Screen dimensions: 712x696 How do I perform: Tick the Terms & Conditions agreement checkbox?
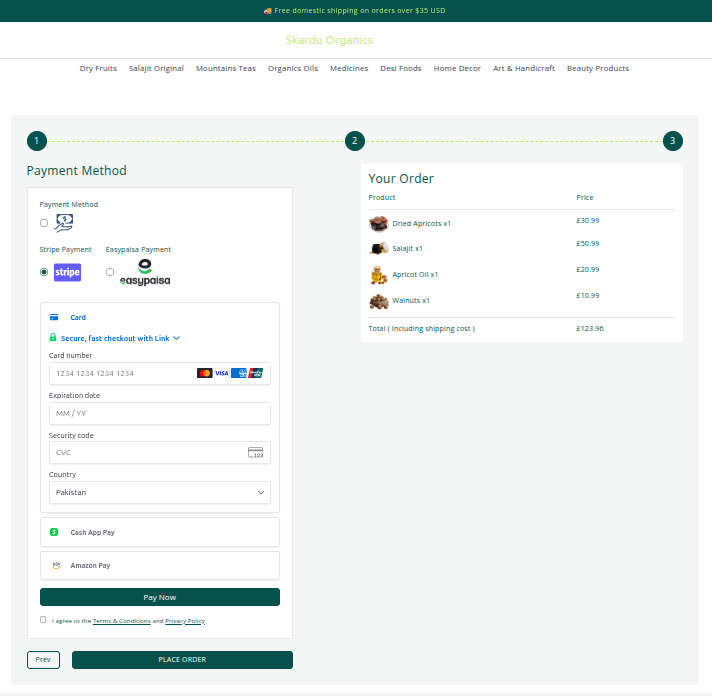click(x=43, y=620)
